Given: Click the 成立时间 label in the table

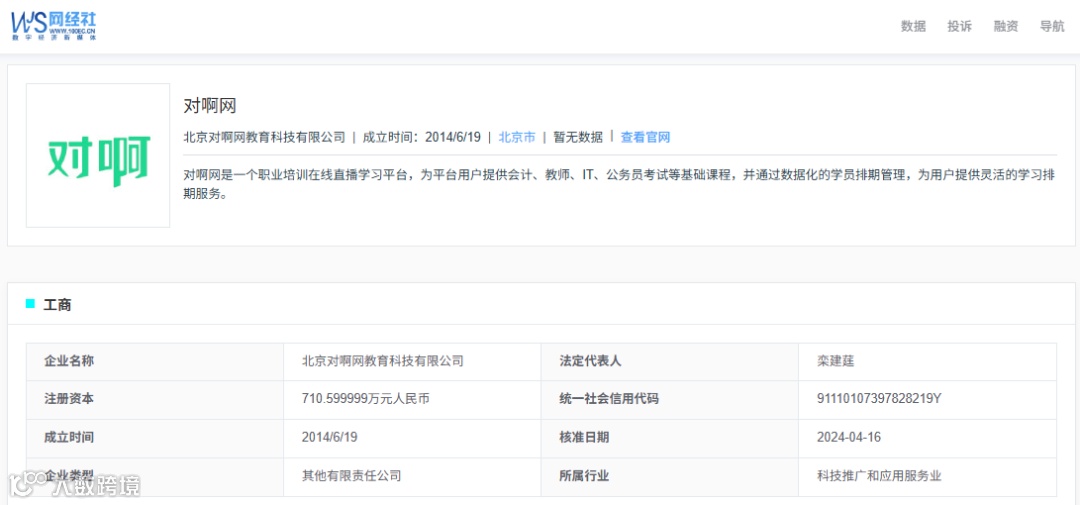Looking at the screenshot, I should pos(69,437).
